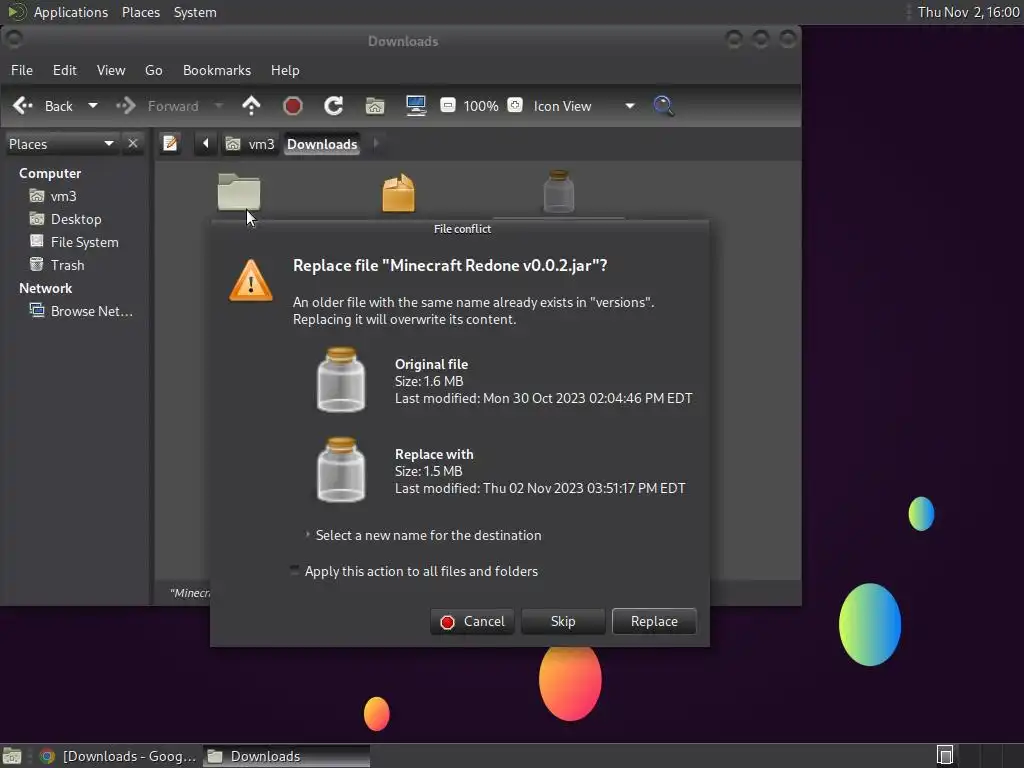The image size is (1024, 768).
Task: Switch to the Chrome Downloads taskbar window
Action: tap(118, 756)
